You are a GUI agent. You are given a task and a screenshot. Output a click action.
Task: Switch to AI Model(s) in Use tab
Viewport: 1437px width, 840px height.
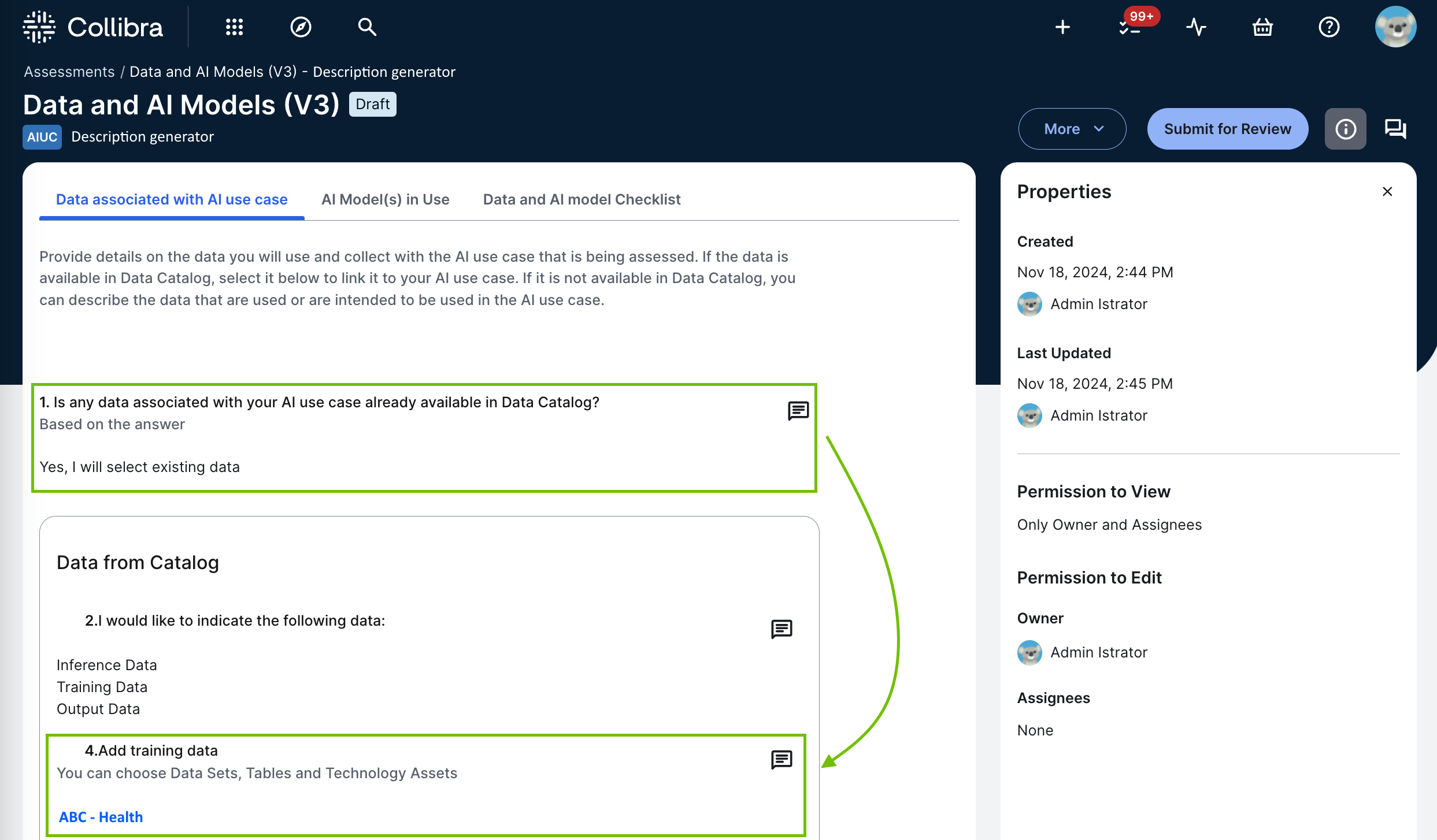(x=385, y=199)
